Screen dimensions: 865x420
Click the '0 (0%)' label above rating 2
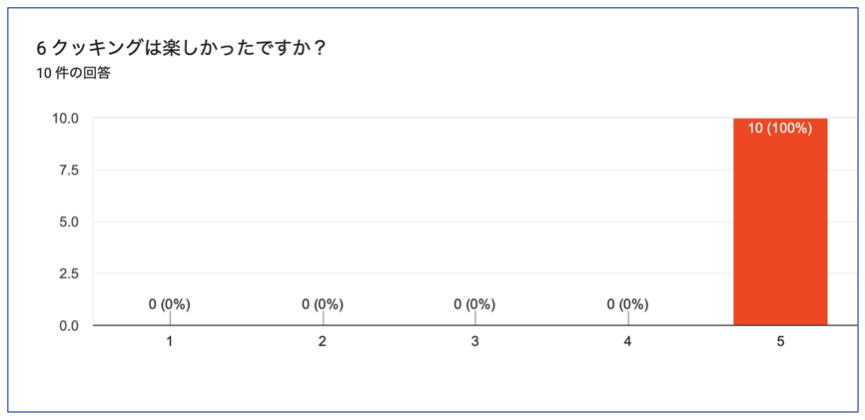tap(323, 304)
